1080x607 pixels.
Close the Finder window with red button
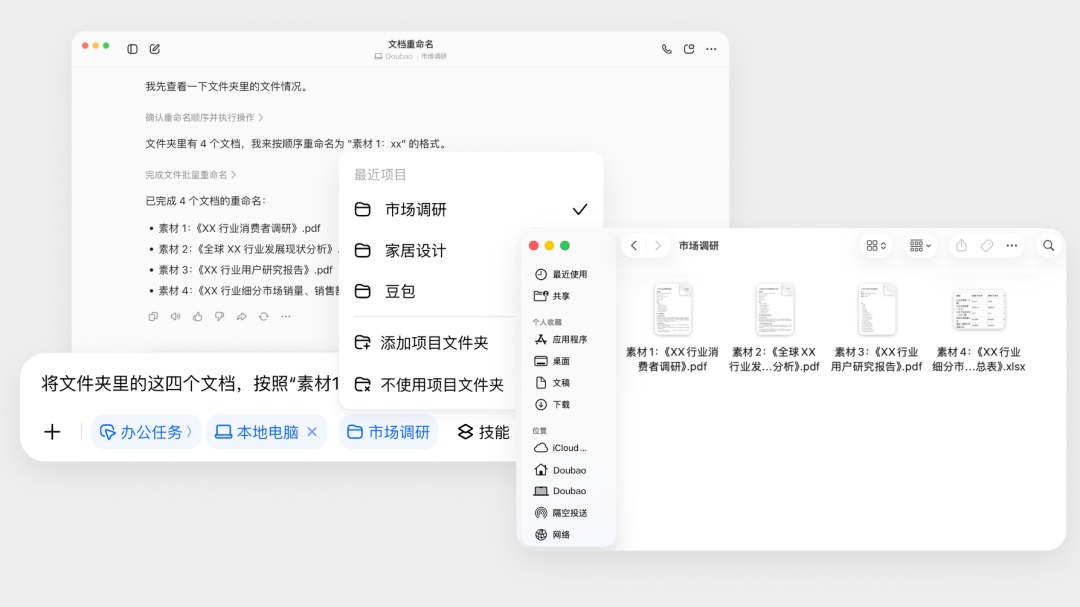click(x=534, y=245)
